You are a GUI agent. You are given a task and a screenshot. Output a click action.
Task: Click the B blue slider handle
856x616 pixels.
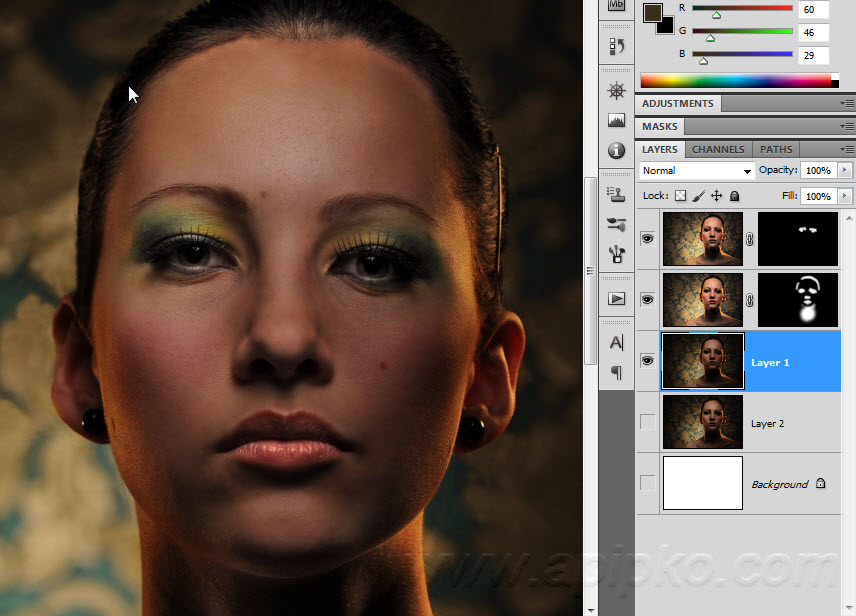tap(703, 61)
